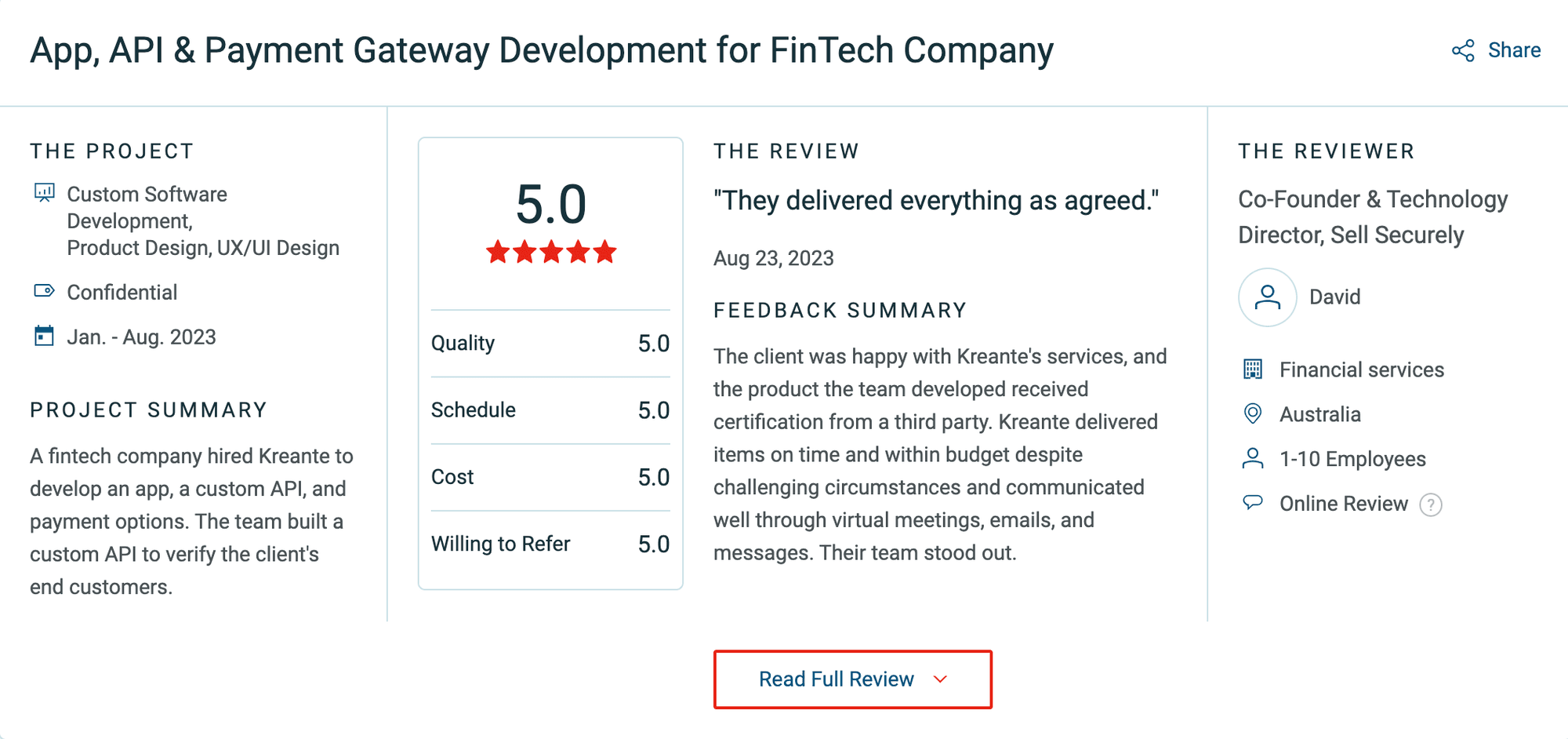The height and width of the screenshot is (739, 1568).
Task: Click the Share link text
Action: pos(1514,50)
